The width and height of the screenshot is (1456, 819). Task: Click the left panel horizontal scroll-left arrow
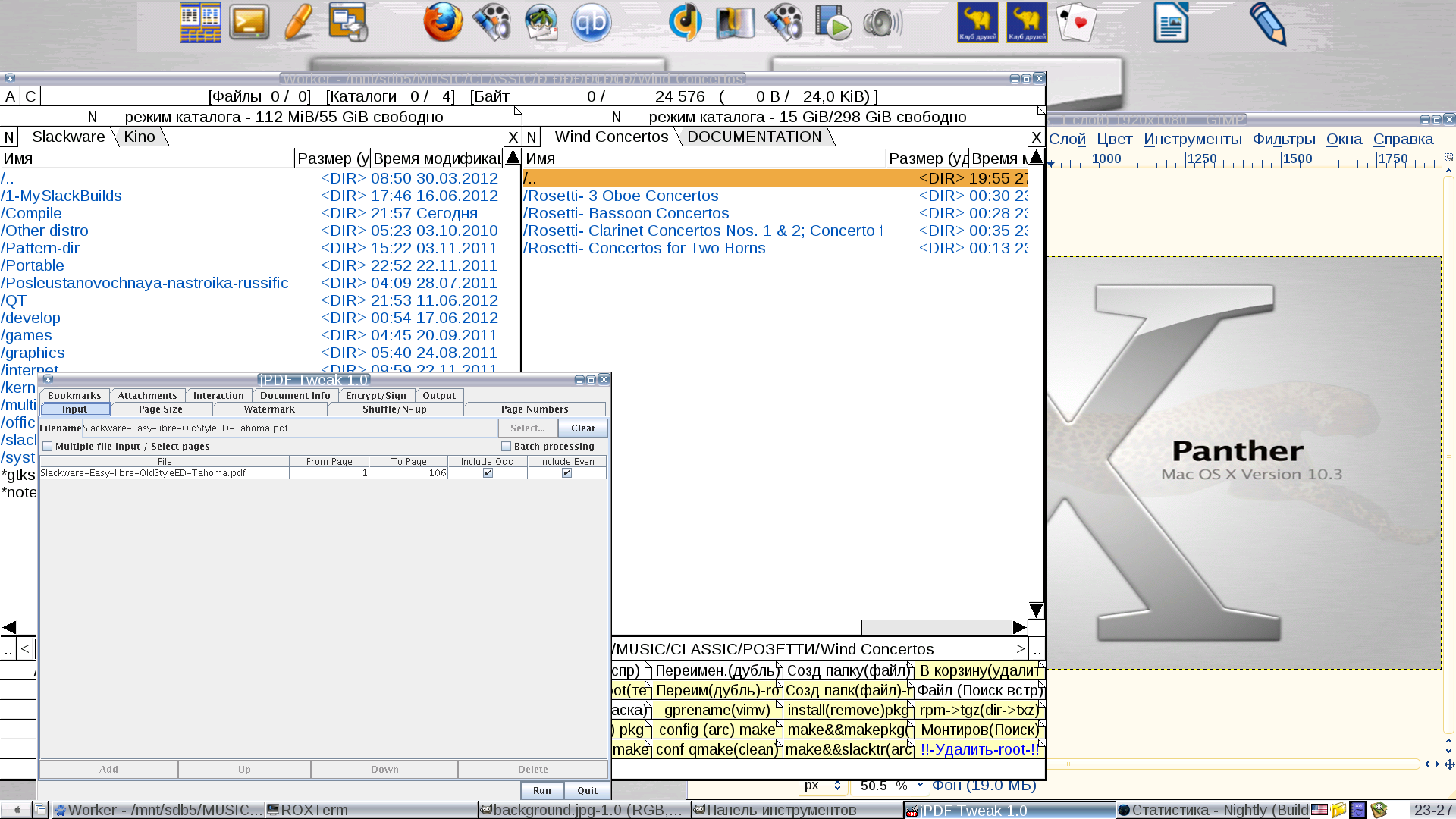10,628
